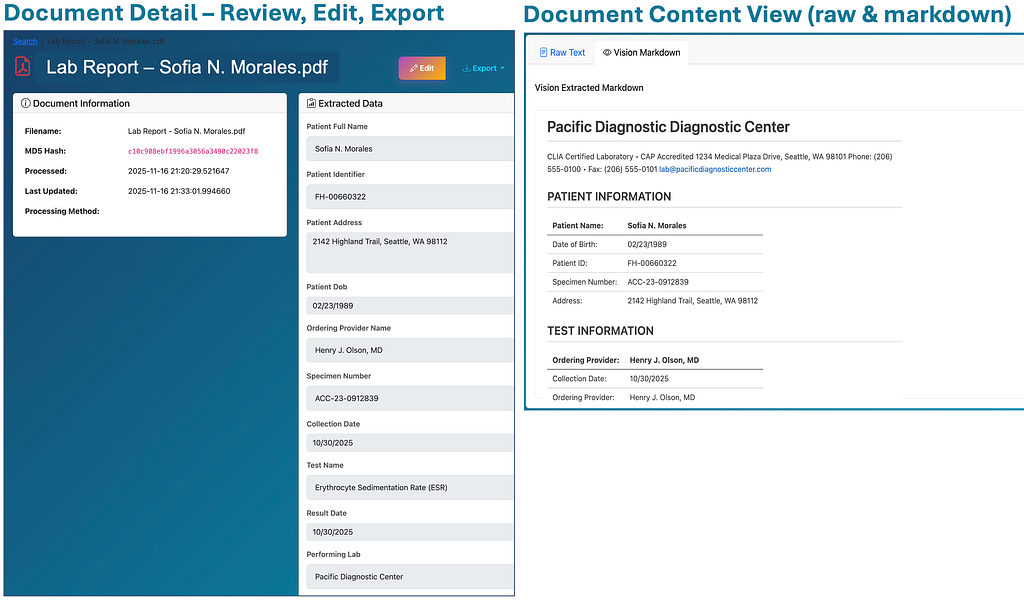
Task: Click the Pacific Diagnostic Diagnostic Center heading
Action: [668, 127]
